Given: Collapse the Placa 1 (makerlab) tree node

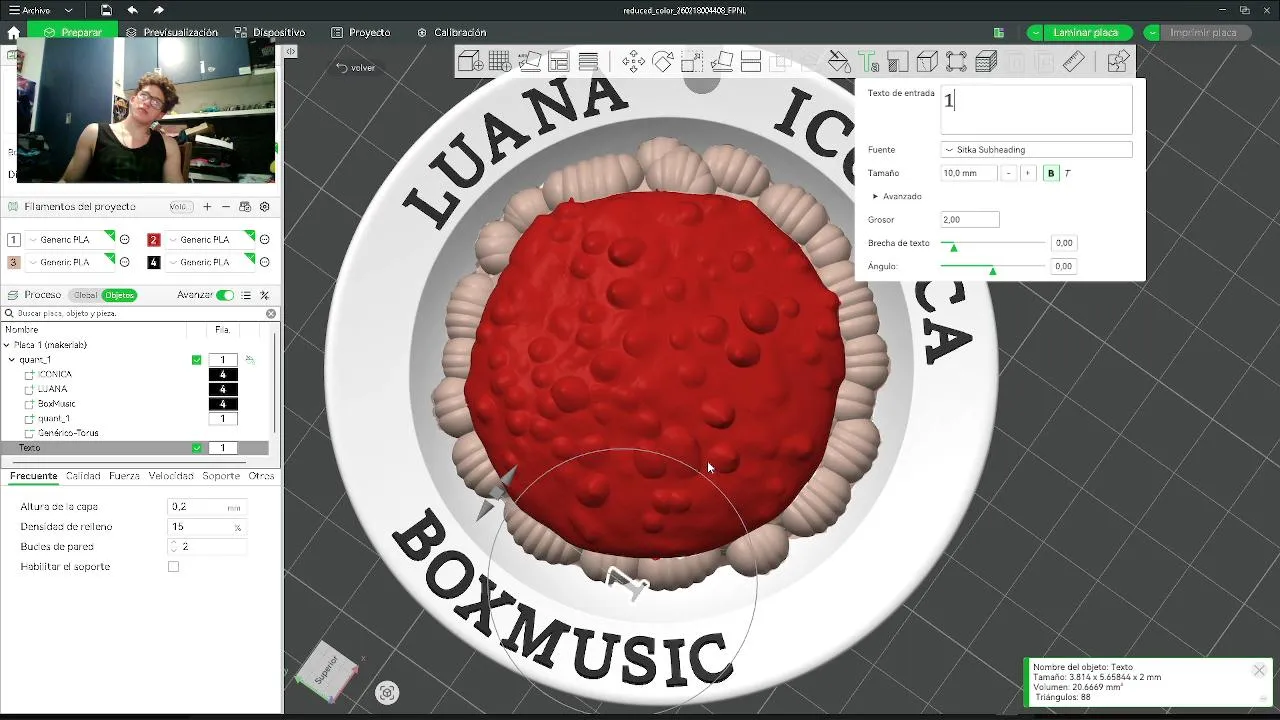Looking at the screenshot, I should [7, 345].
